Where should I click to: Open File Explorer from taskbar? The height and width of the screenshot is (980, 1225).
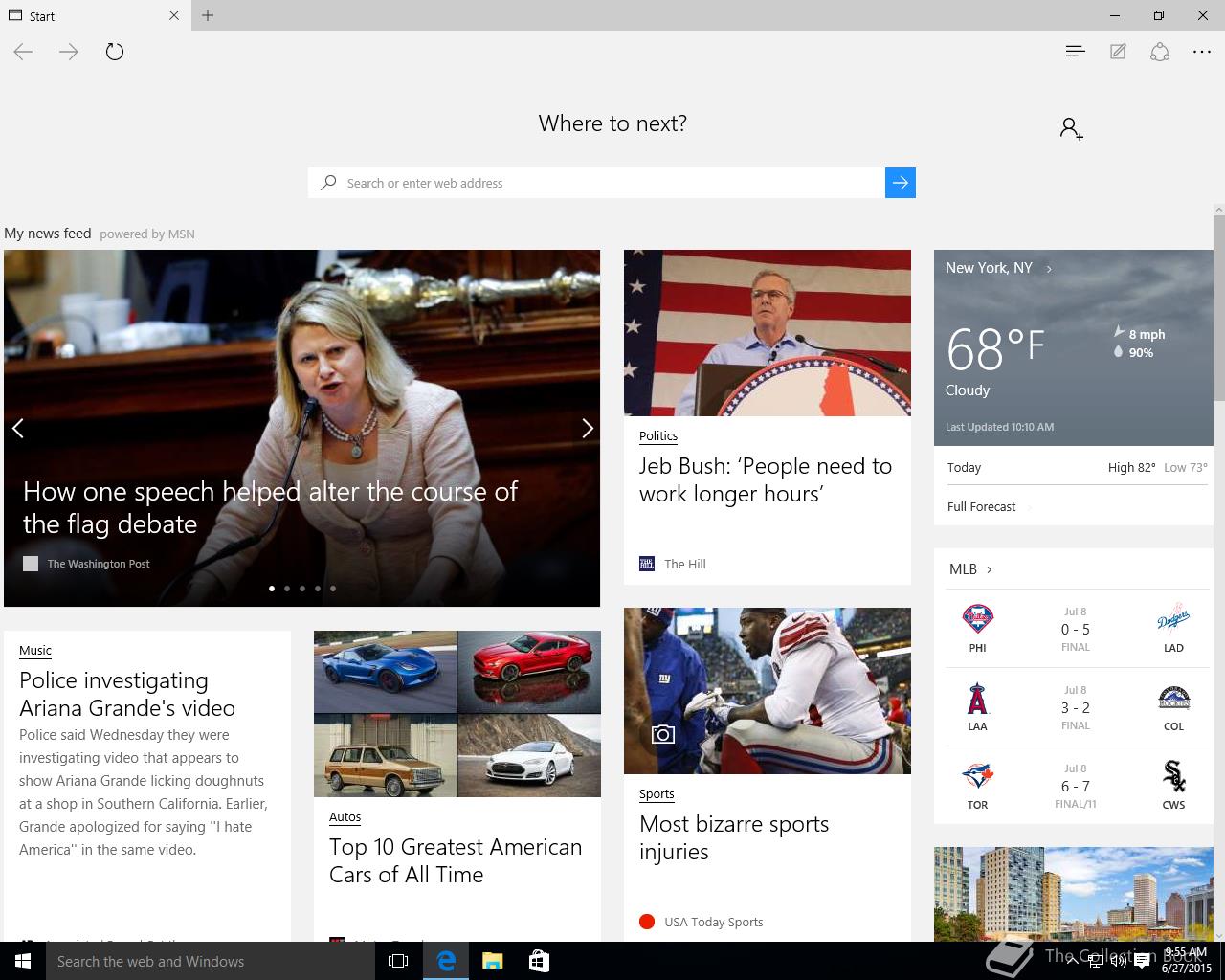point(492,961)
